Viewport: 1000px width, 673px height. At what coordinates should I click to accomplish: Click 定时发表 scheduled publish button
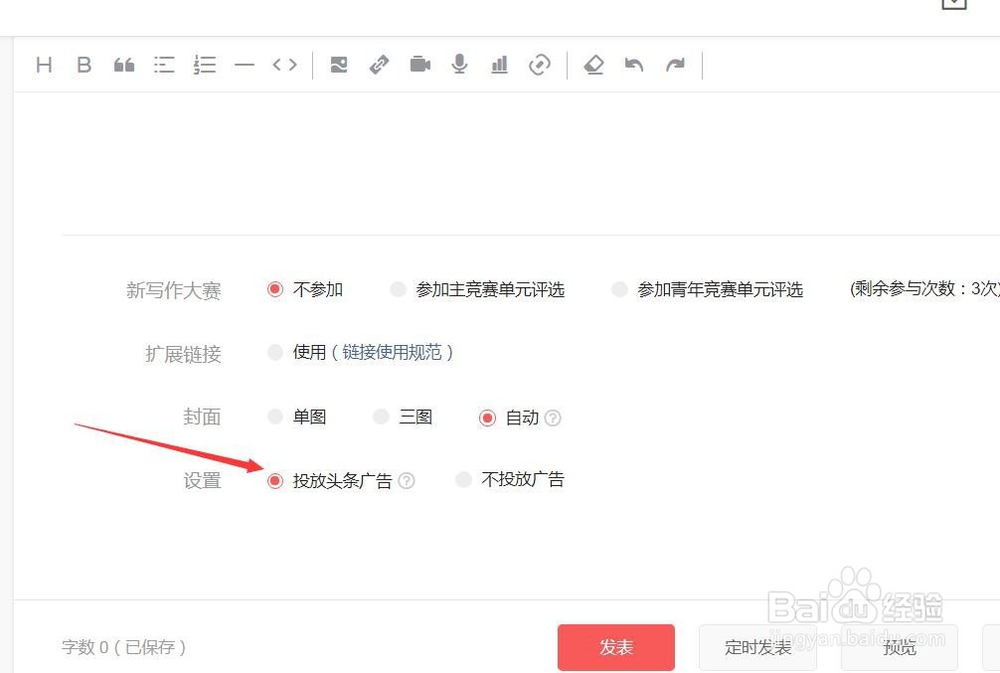pos(758,647)
